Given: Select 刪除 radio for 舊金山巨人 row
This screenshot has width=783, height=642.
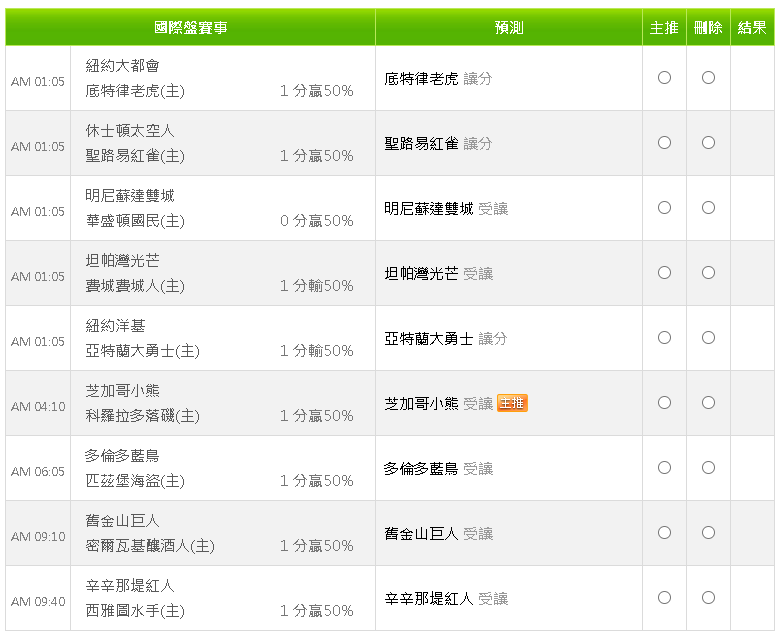Looking at the screenshot, I should 708,533.
